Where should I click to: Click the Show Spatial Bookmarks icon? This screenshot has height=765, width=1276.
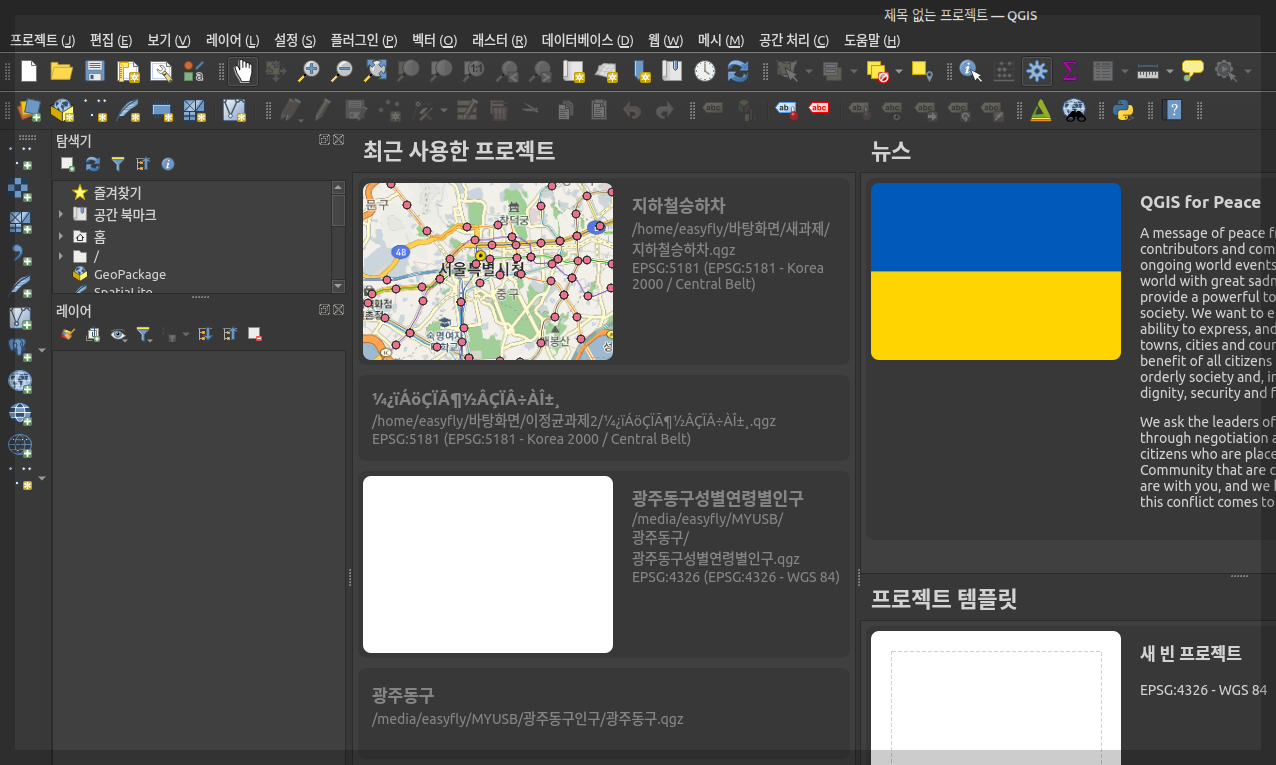coord(672,71)
